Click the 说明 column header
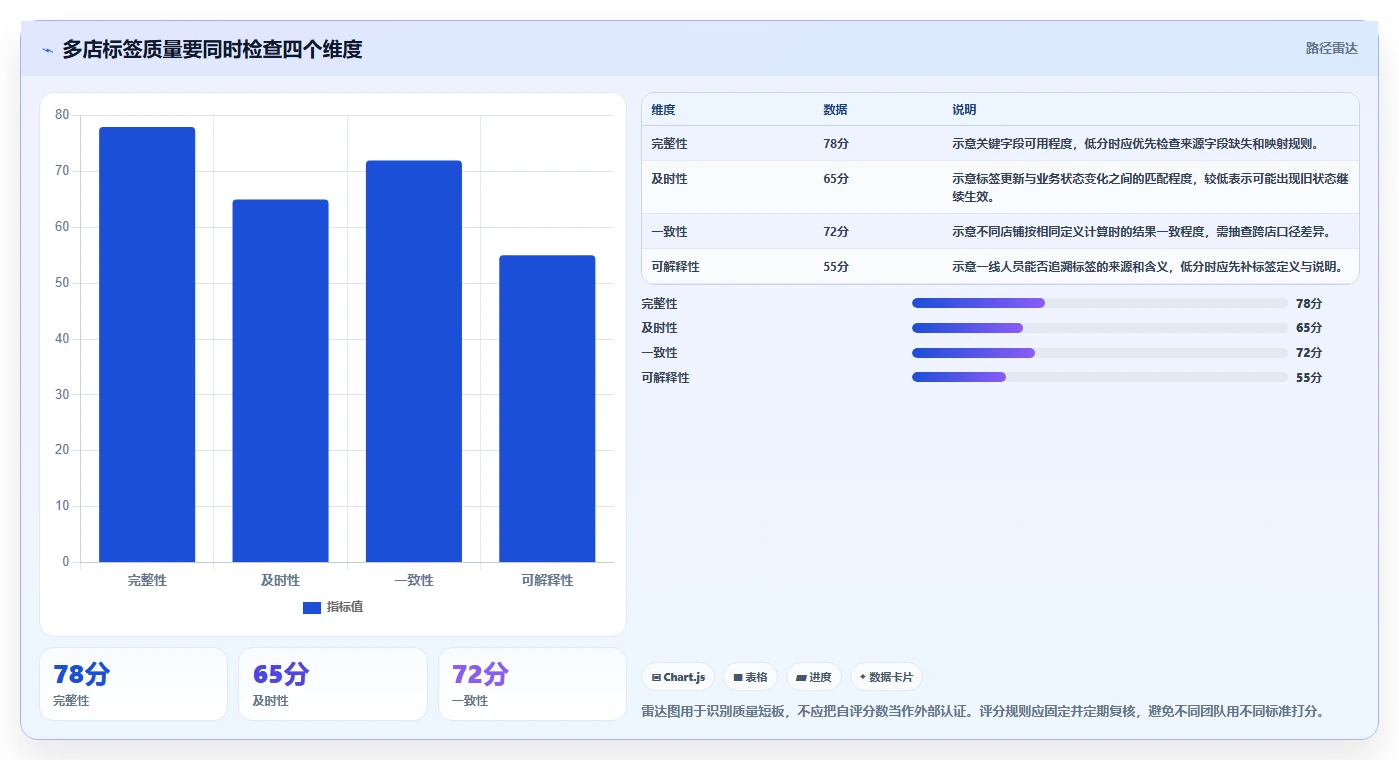This screenshot has width=1399, height=760. tap(964, 110)
